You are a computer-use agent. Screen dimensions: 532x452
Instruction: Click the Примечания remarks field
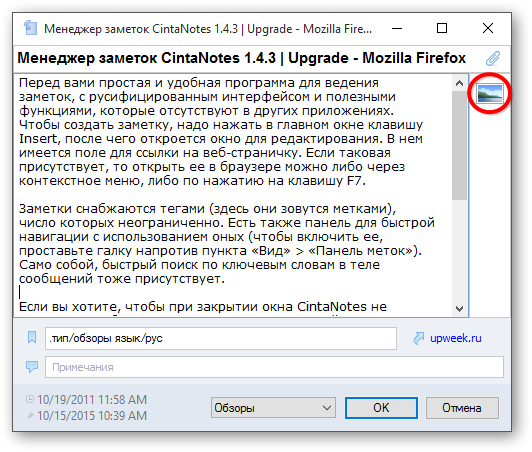pos(274,367)
